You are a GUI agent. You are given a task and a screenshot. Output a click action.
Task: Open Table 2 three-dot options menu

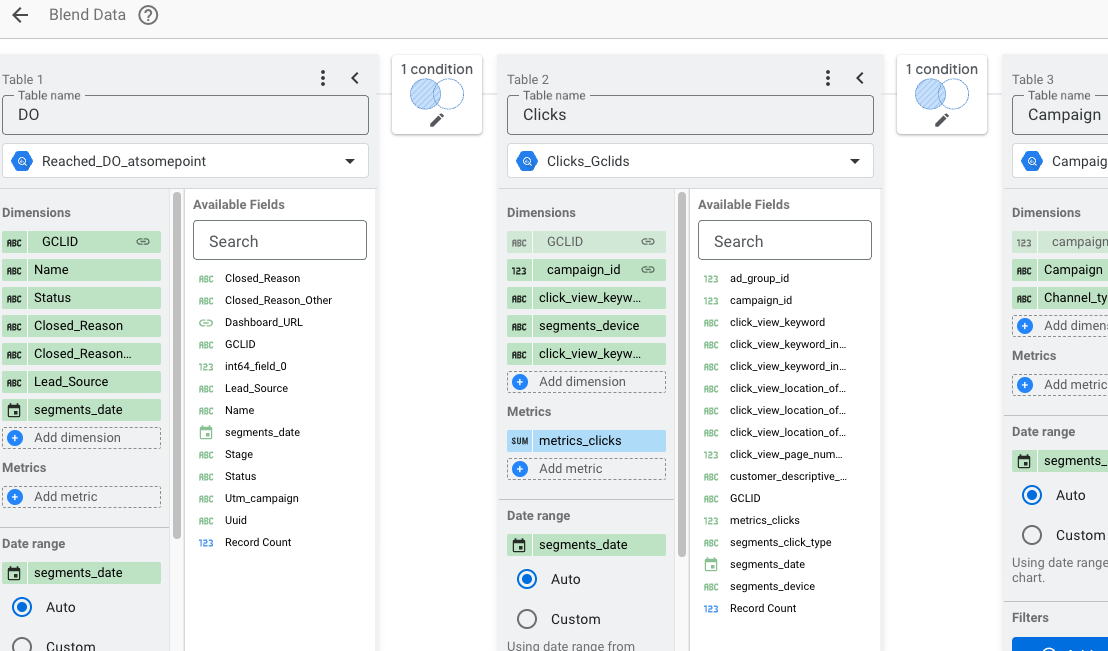(828, 78)
